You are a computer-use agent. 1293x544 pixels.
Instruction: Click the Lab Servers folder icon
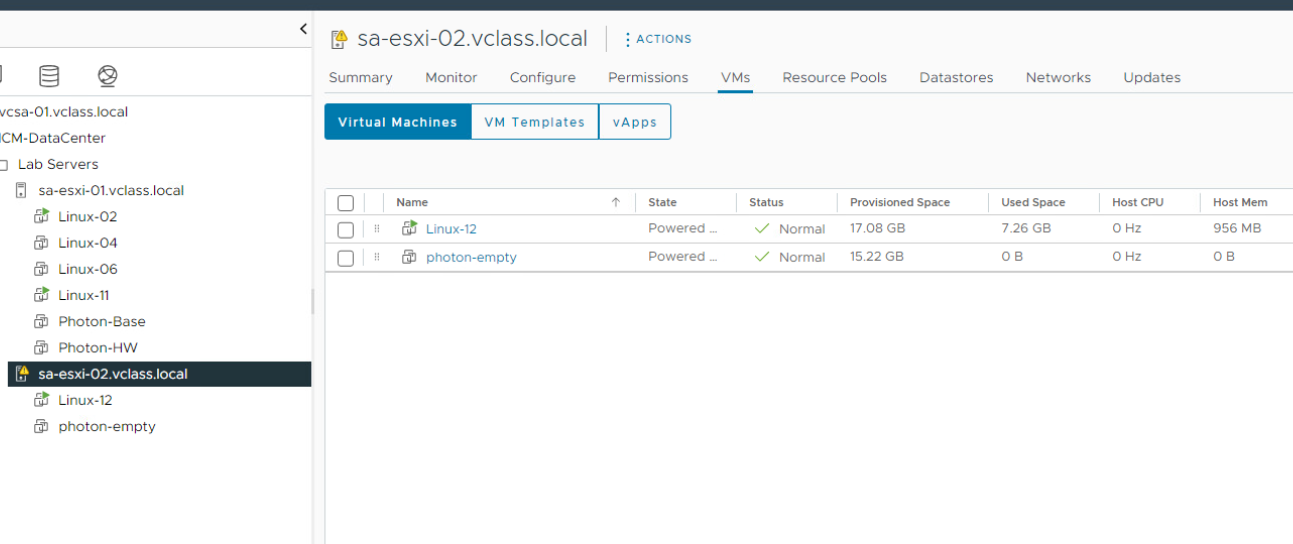pyautogui.click(x=4, y=164)
